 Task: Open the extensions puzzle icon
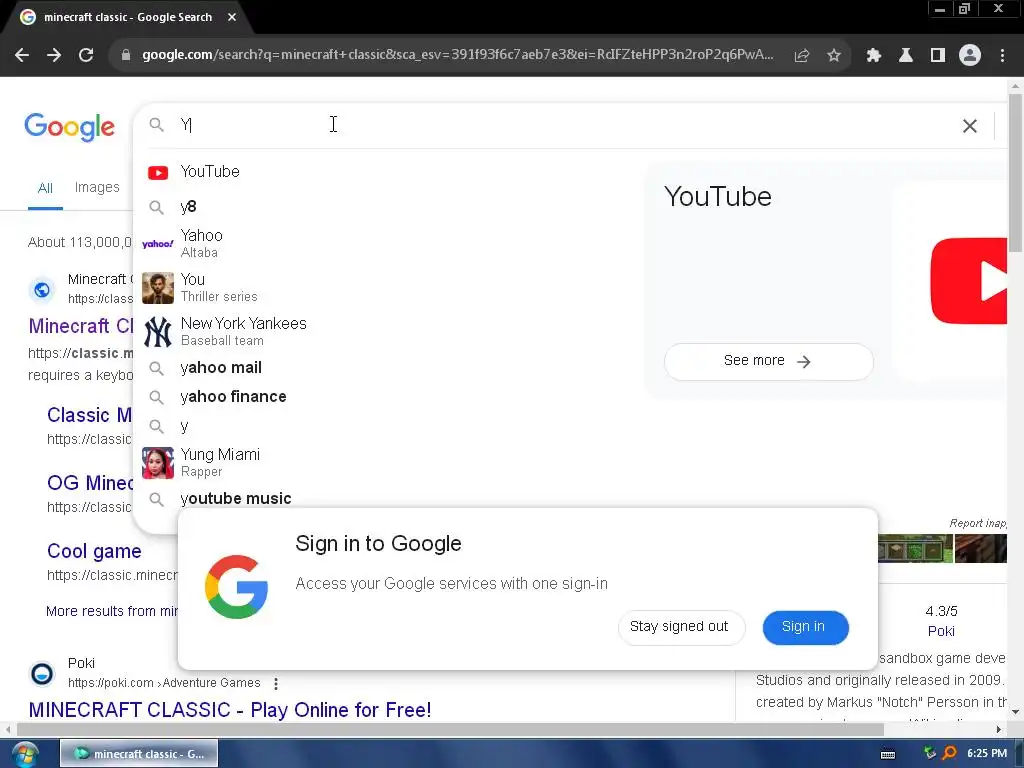[x=874, y=56]
